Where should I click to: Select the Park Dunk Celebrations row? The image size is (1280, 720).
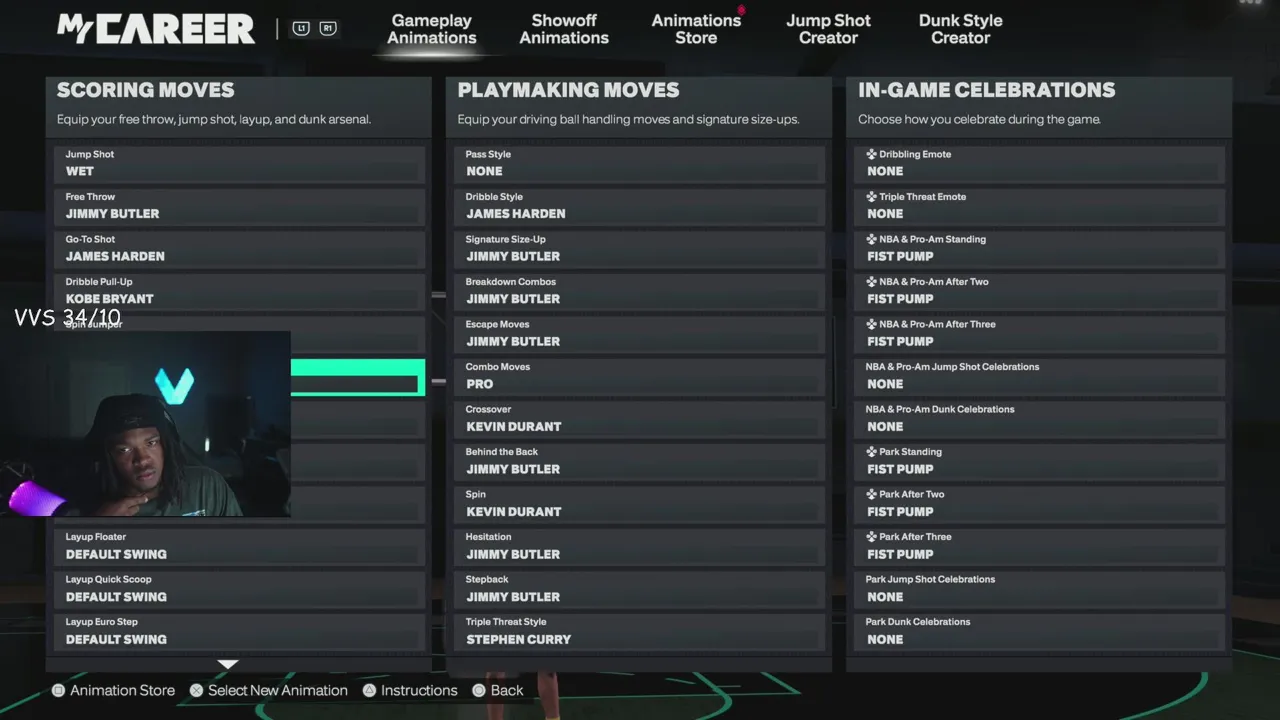point(1040,631)
